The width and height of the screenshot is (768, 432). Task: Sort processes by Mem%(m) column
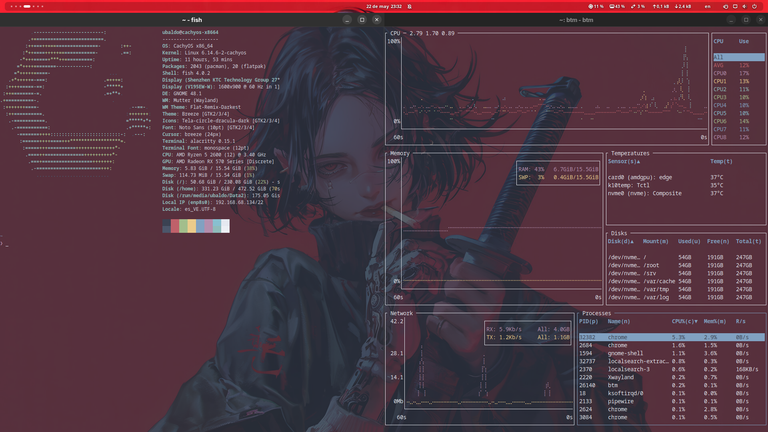[x=715, y=321]
